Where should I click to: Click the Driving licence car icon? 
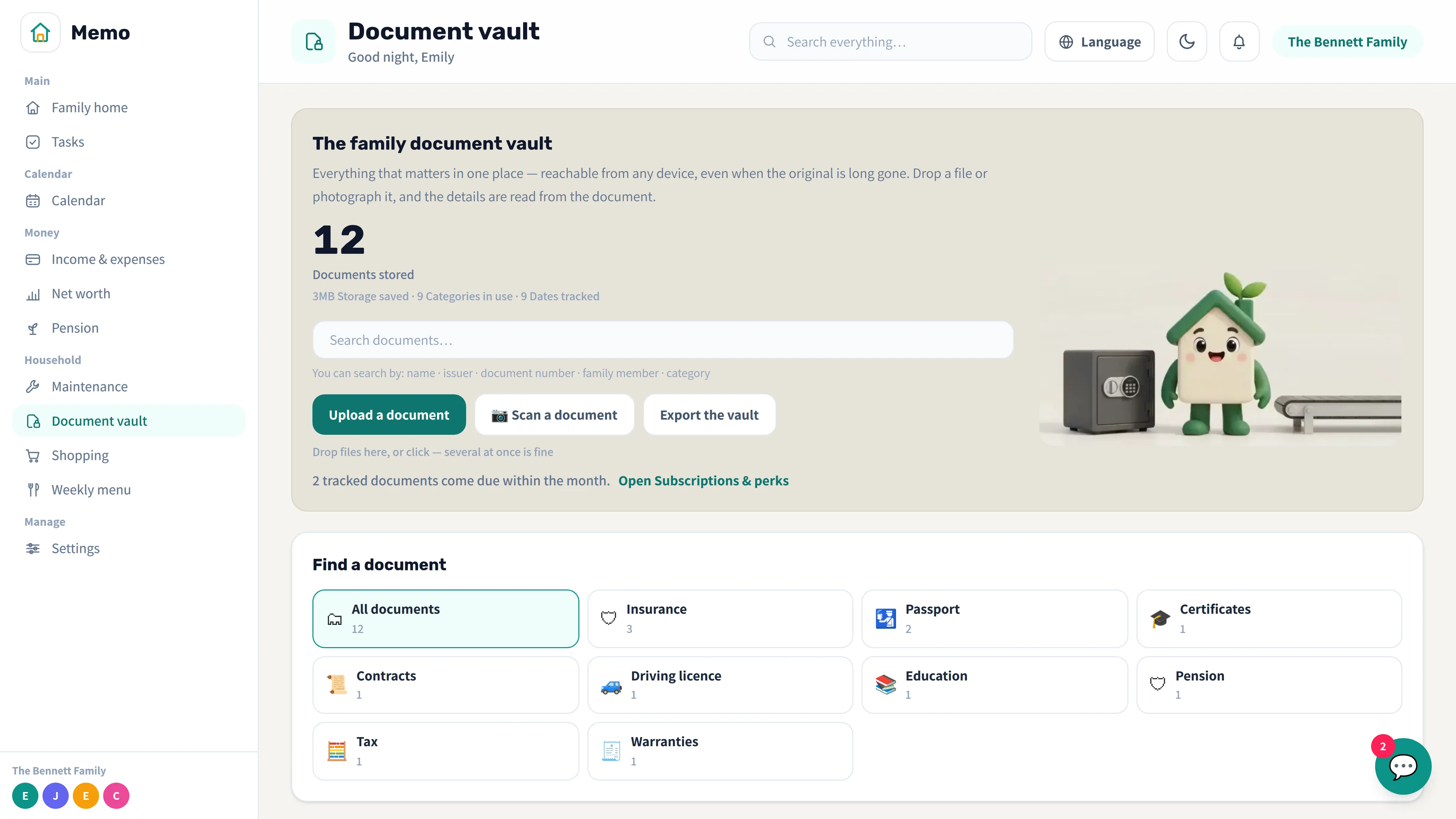point(611,686)
